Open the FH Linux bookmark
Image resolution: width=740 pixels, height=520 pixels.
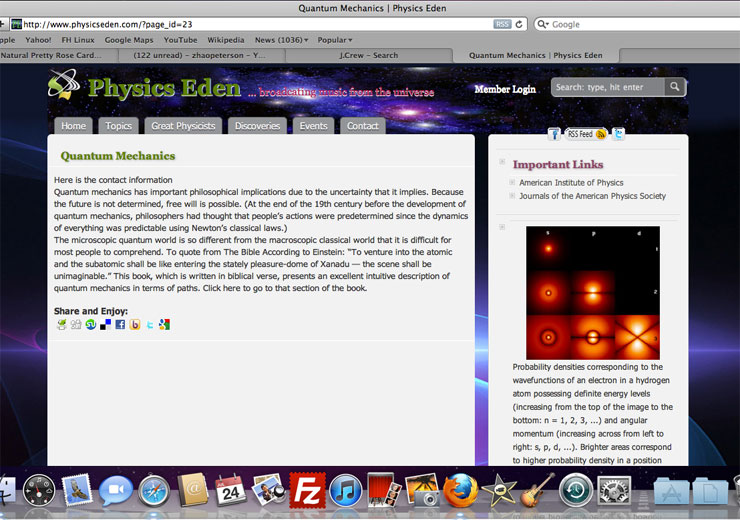point(78,40)
